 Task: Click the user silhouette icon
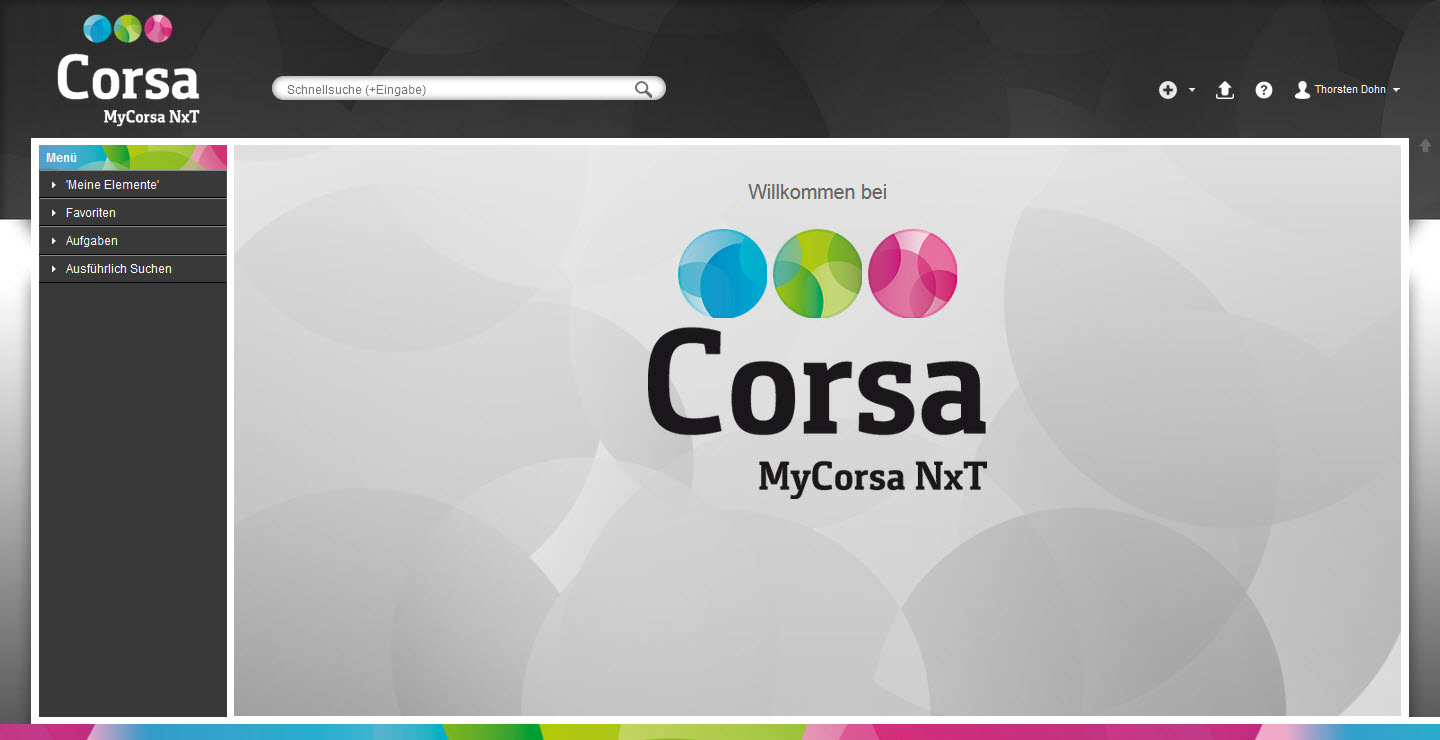[x=1302, y=90]
